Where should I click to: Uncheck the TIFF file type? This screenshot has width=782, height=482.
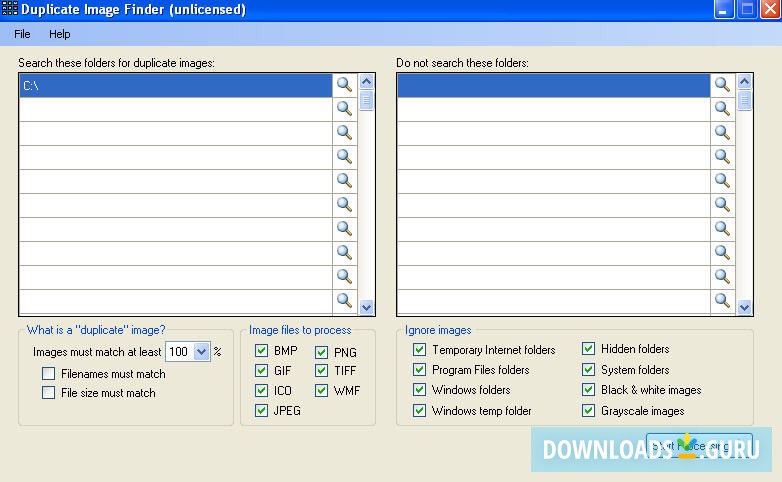[x=321, y=370]
